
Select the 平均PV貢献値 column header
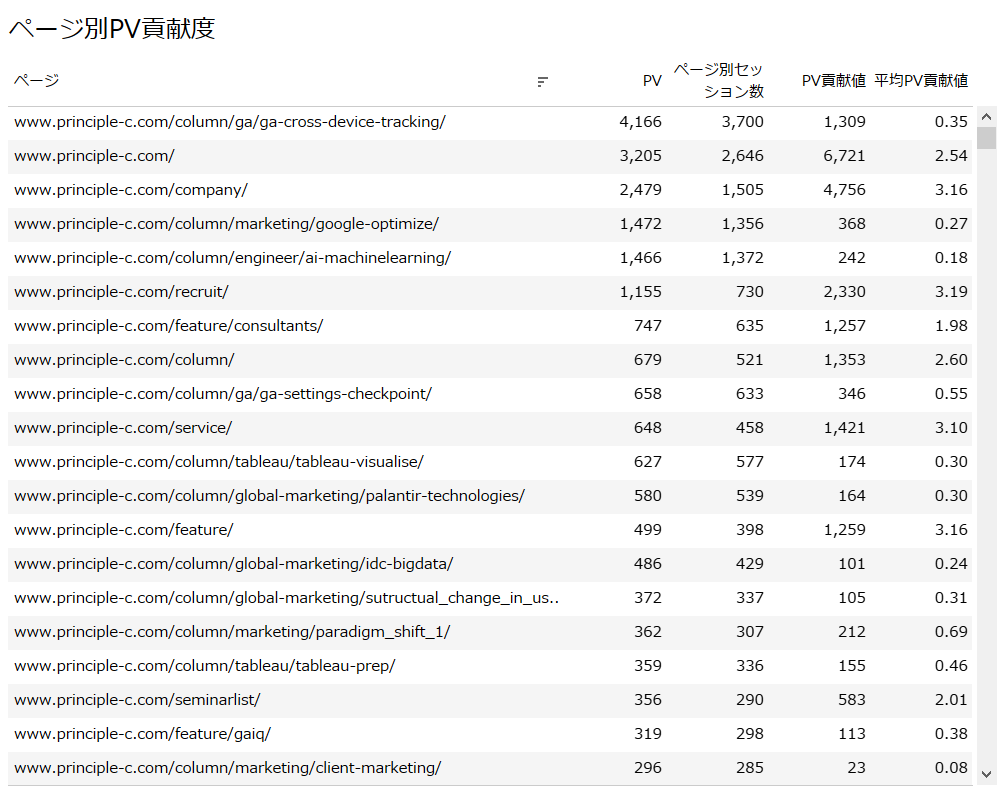tap(921, 81)
